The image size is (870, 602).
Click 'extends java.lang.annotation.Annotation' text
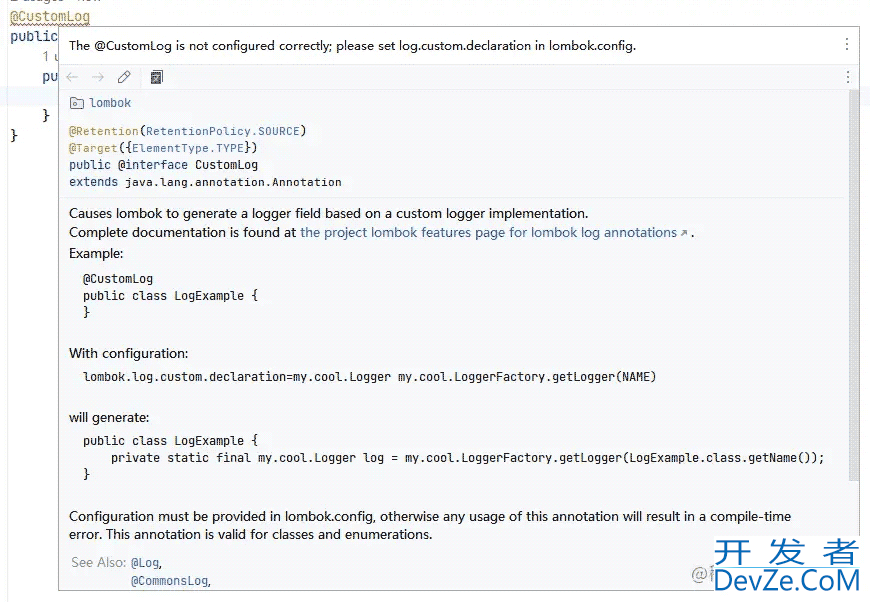[x=205, y=182]
